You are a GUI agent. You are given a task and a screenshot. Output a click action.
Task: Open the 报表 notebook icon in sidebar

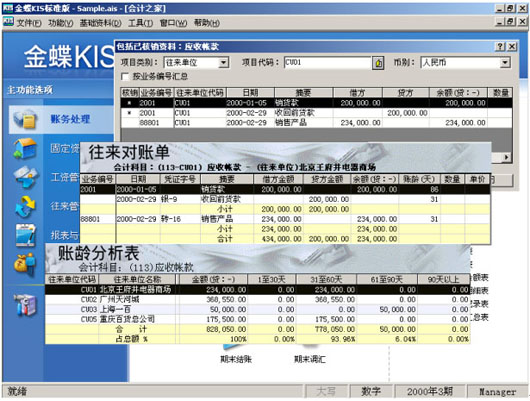click(x=25, y=234)
